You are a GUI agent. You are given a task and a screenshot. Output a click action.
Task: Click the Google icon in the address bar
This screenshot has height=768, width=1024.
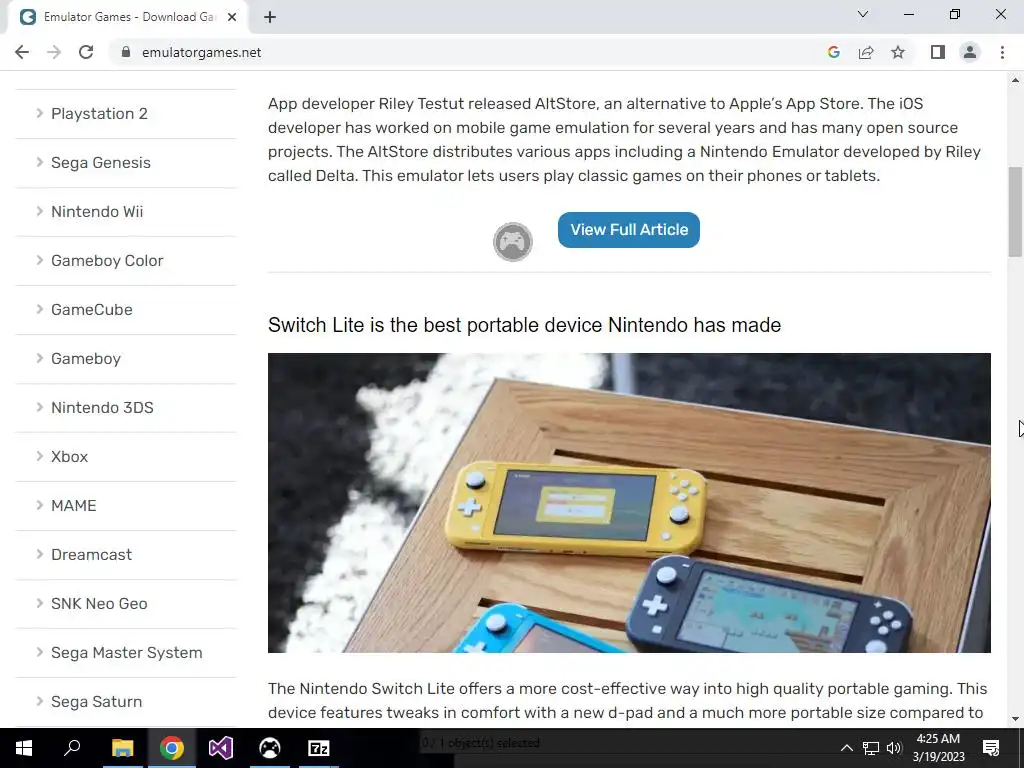coord(833,52)
